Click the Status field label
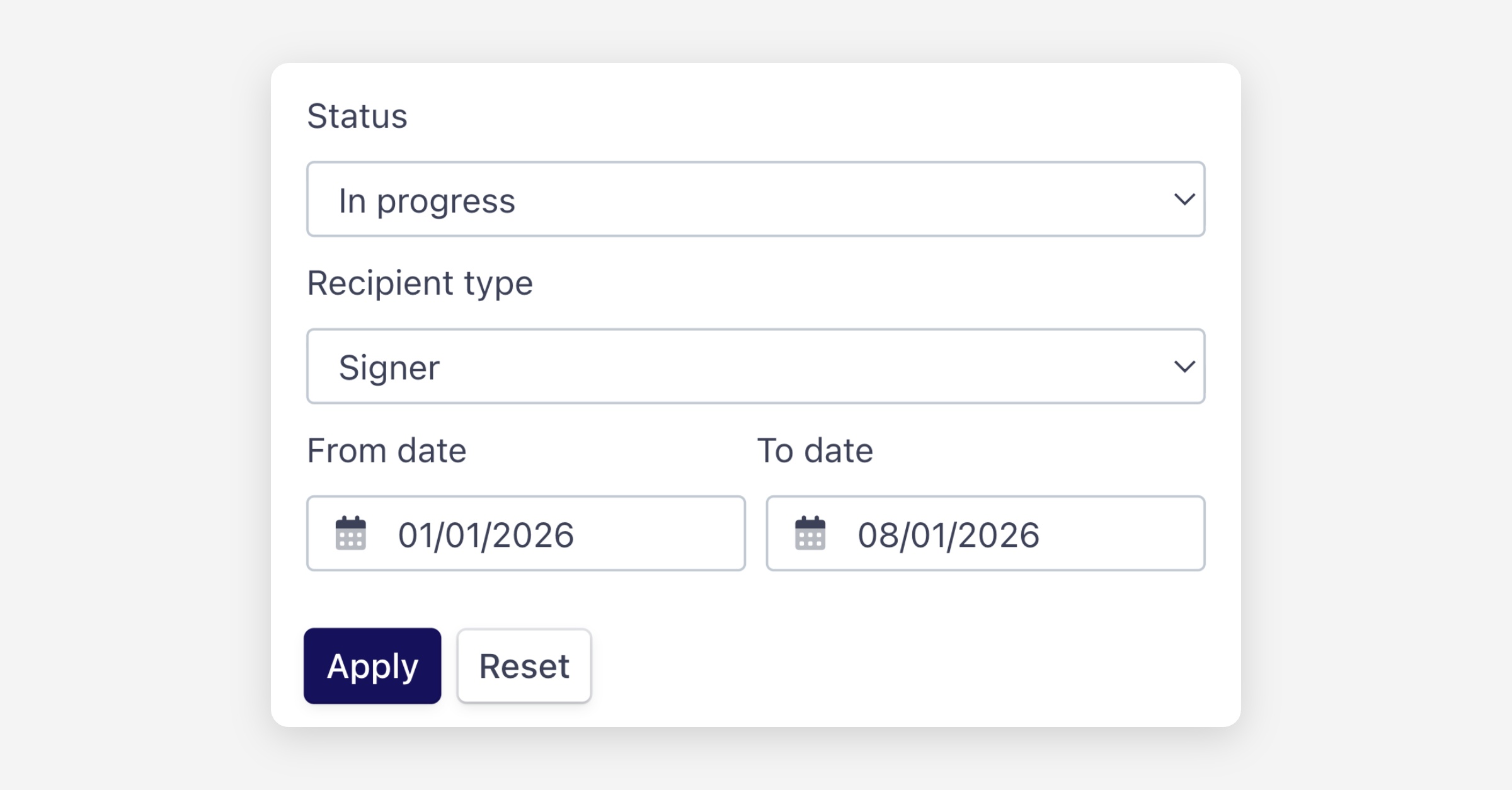The image size is (1512, 790). (357, 117)
